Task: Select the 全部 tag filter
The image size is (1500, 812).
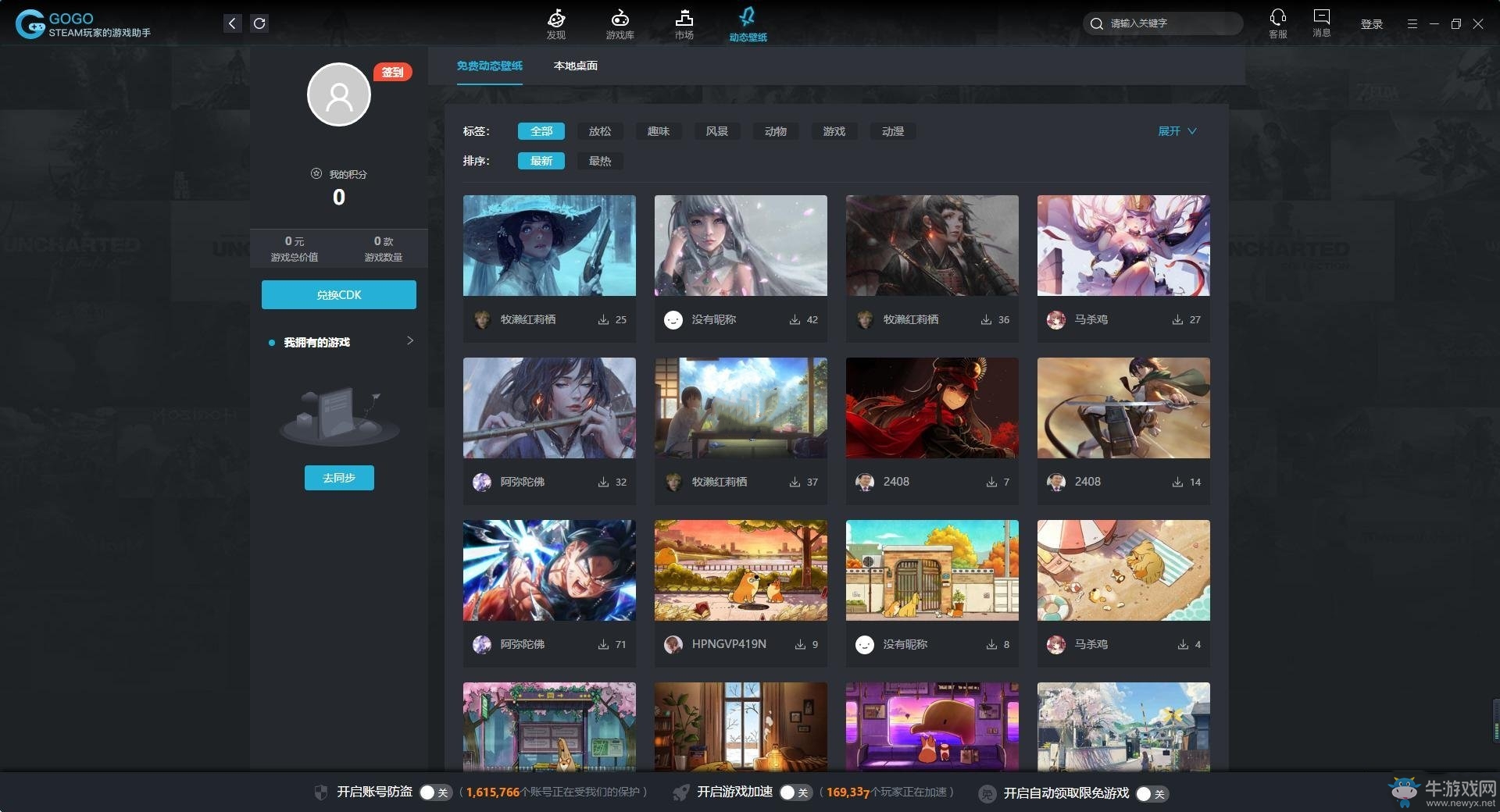Action: [x=541, y=131]
